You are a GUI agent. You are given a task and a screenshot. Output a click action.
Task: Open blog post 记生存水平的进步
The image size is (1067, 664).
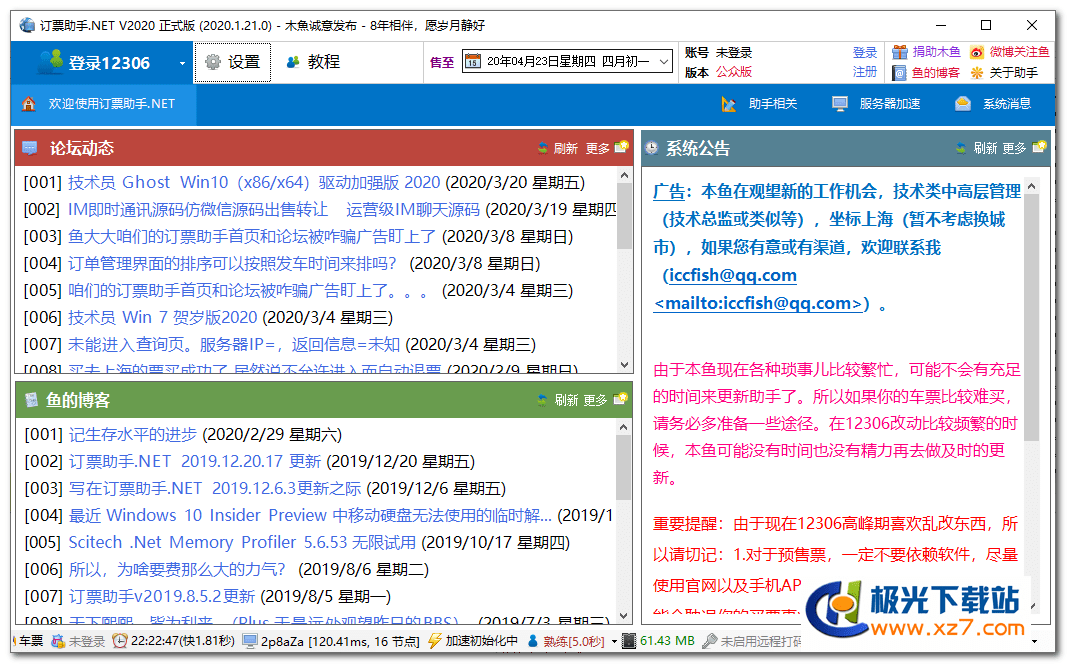click(x=133, y=434)
